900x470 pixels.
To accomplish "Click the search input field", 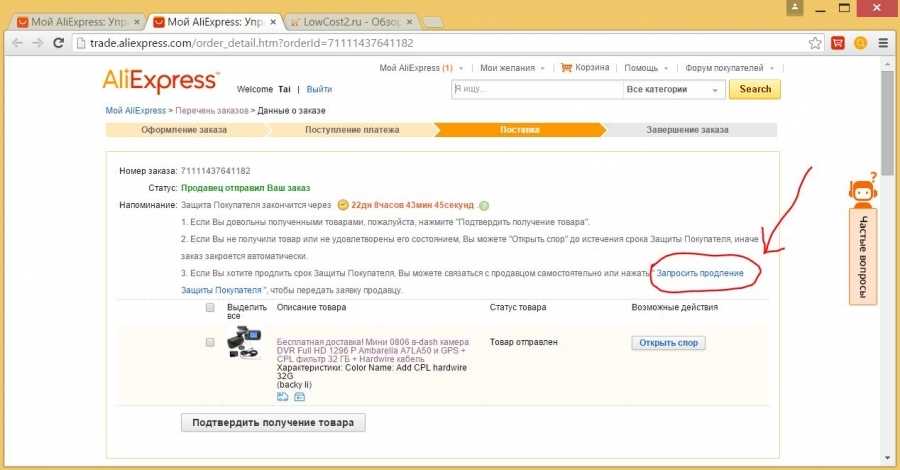I will click(x=533, y=89).
